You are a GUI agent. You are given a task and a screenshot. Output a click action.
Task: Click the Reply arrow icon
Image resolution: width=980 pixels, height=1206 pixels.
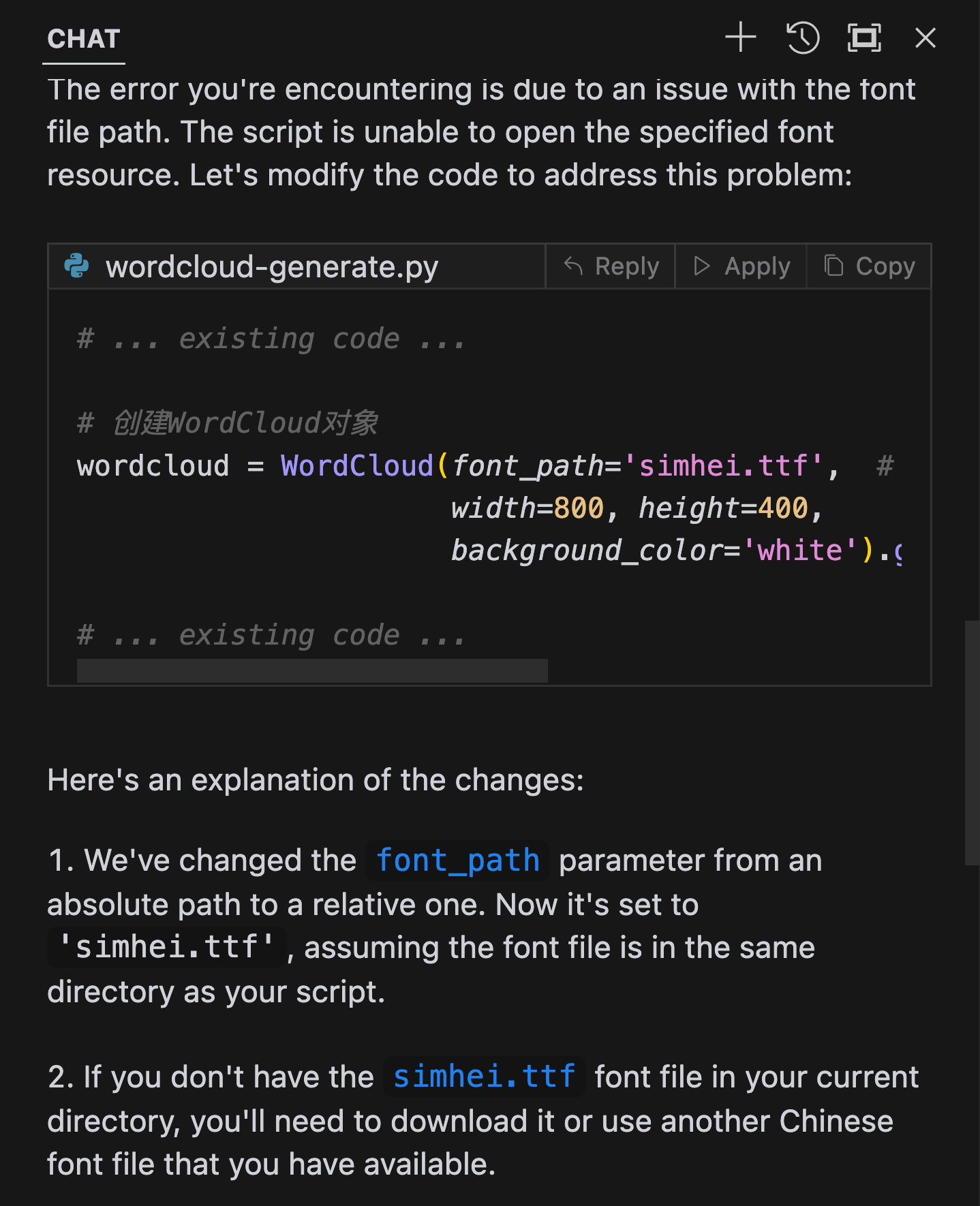coord(573,266)
